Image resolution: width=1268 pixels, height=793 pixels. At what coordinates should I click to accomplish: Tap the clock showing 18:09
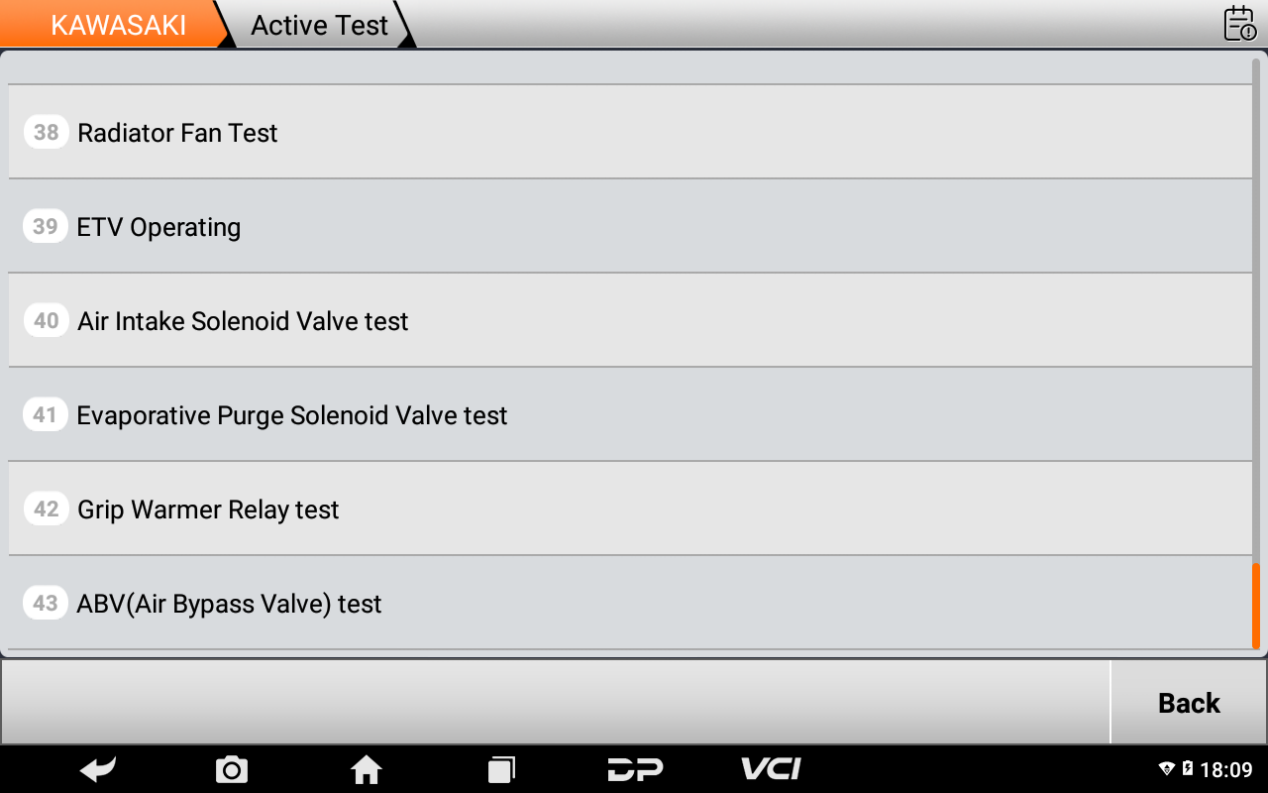click(x=1226, y=769)
